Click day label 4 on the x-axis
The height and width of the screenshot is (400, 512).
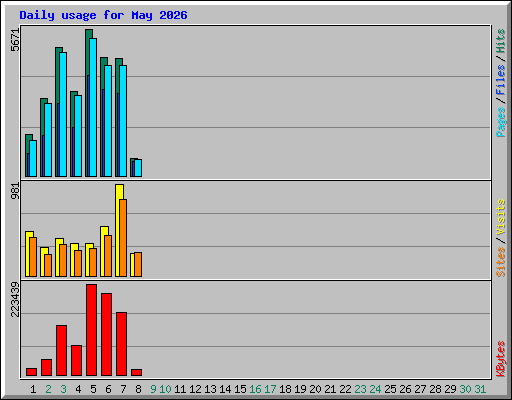coord(78,389)
